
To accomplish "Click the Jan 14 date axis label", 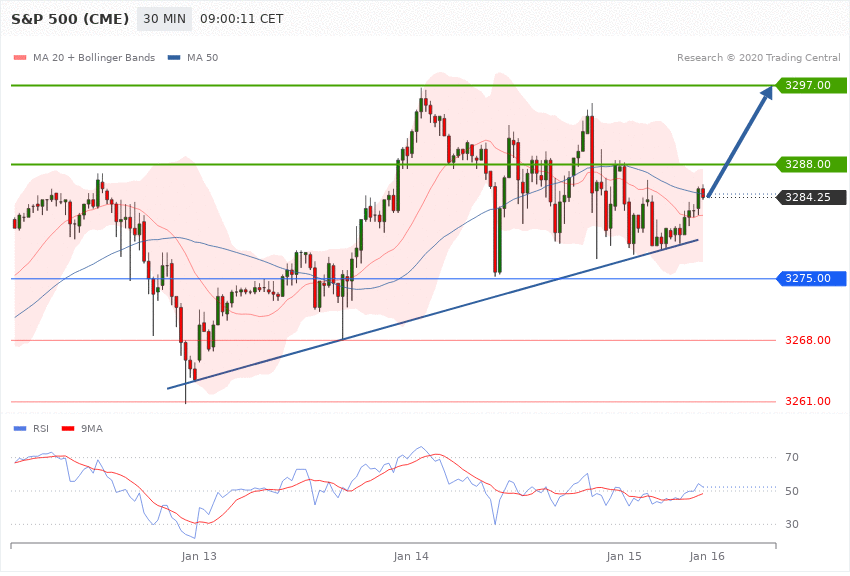I will click(x=411, y=556).
